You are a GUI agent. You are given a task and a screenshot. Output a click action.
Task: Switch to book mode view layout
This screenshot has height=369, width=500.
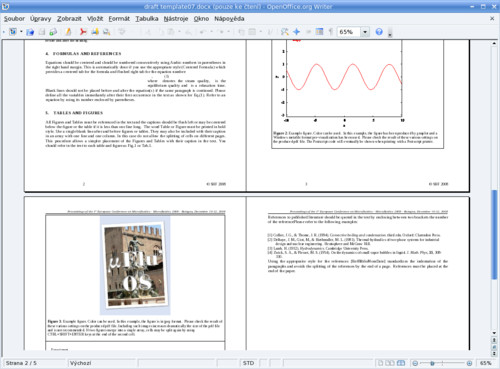(401, 363)
